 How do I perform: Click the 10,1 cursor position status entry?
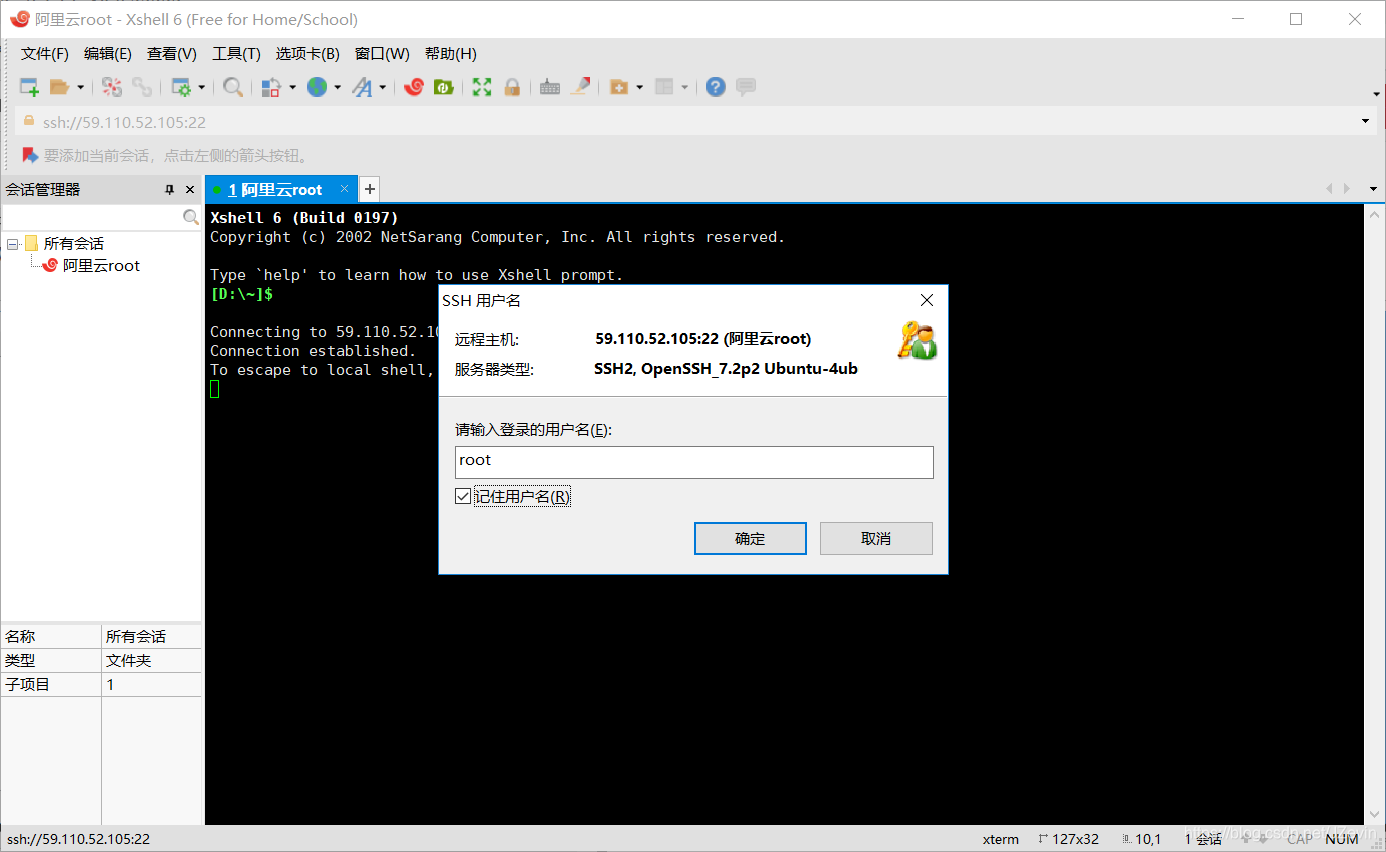tap(1141, 839)
